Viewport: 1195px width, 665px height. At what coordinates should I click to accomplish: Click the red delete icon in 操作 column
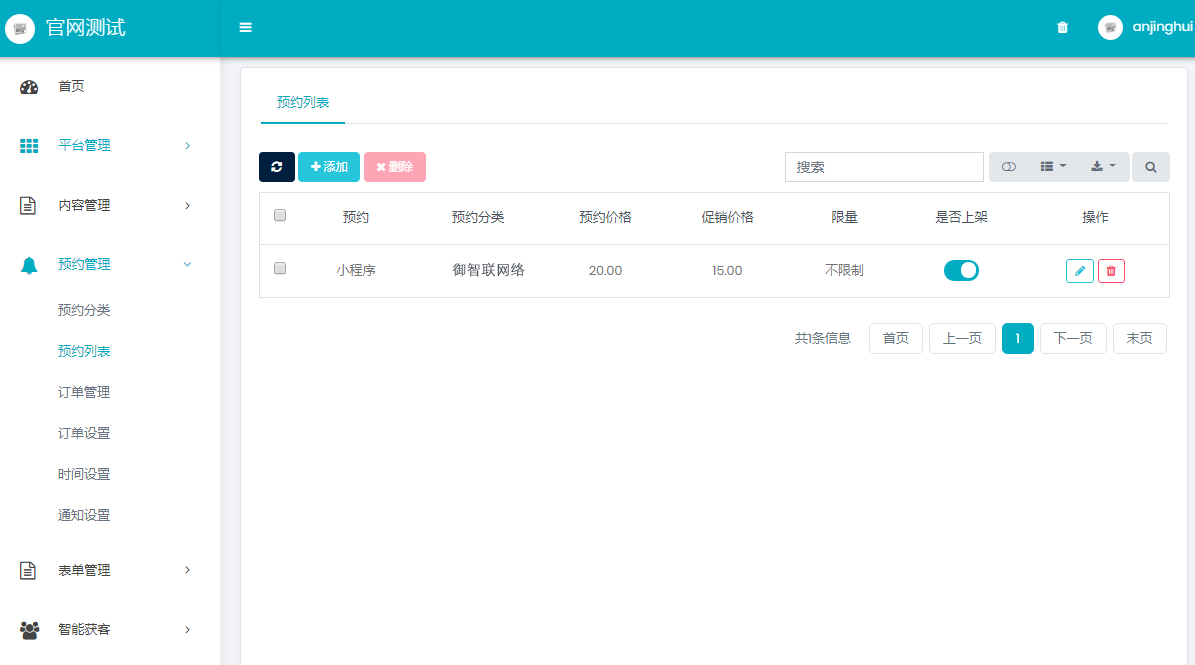[x=1111, y=271]
